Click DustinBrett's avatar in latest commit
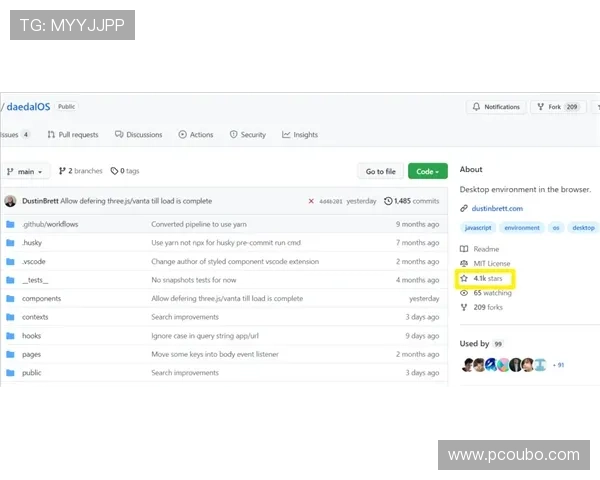This screenshot has width=600, height=480. [x=10, y=201]
